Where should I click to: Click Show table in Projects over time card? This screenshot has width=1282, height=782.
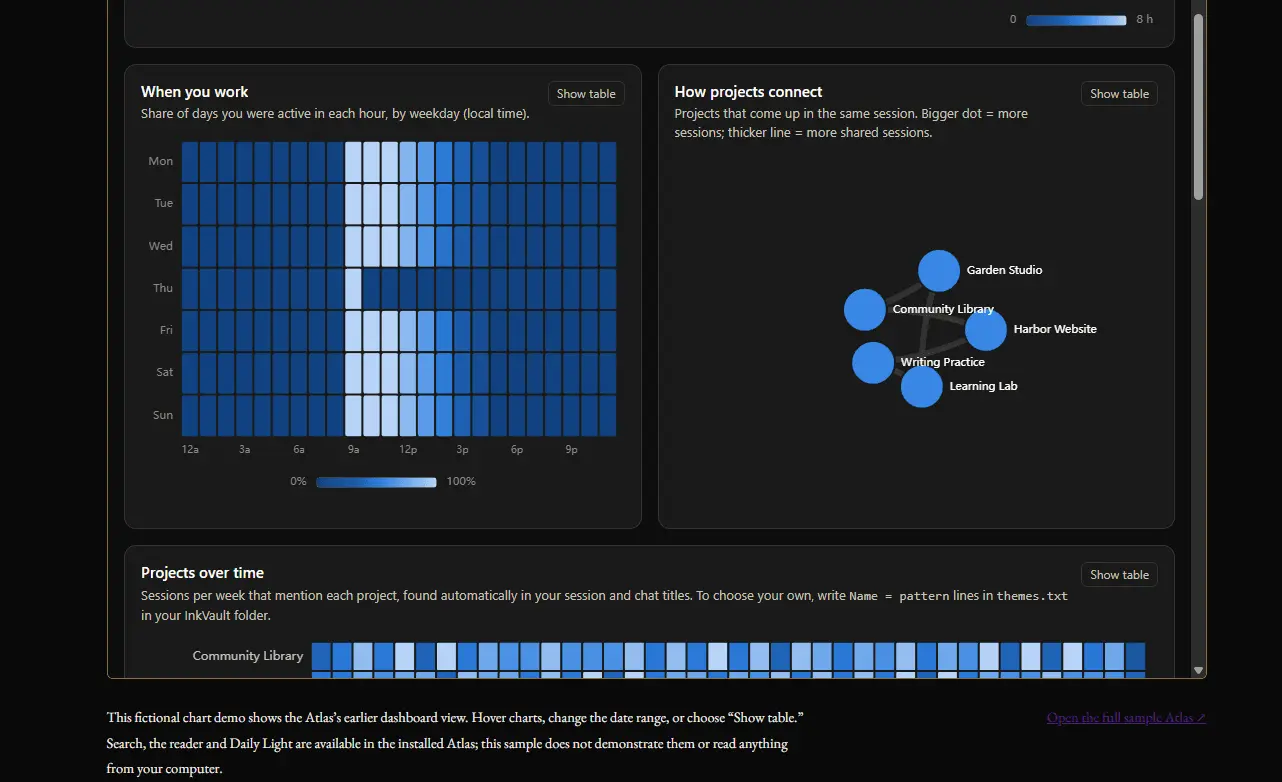(x=1119, y=575)
